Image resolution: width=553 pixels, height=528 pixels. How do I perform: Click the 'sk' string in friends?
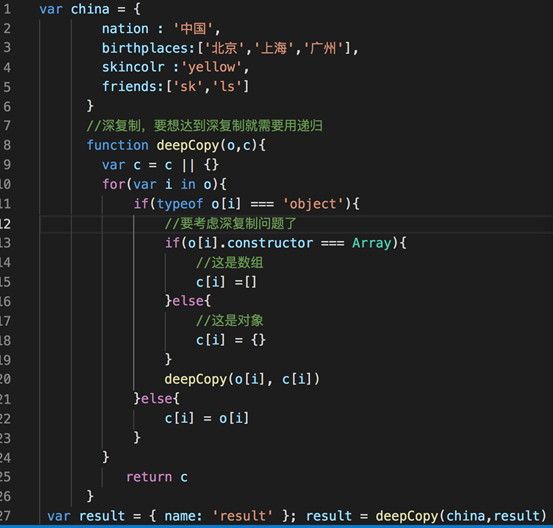click(x=188, y=87)
